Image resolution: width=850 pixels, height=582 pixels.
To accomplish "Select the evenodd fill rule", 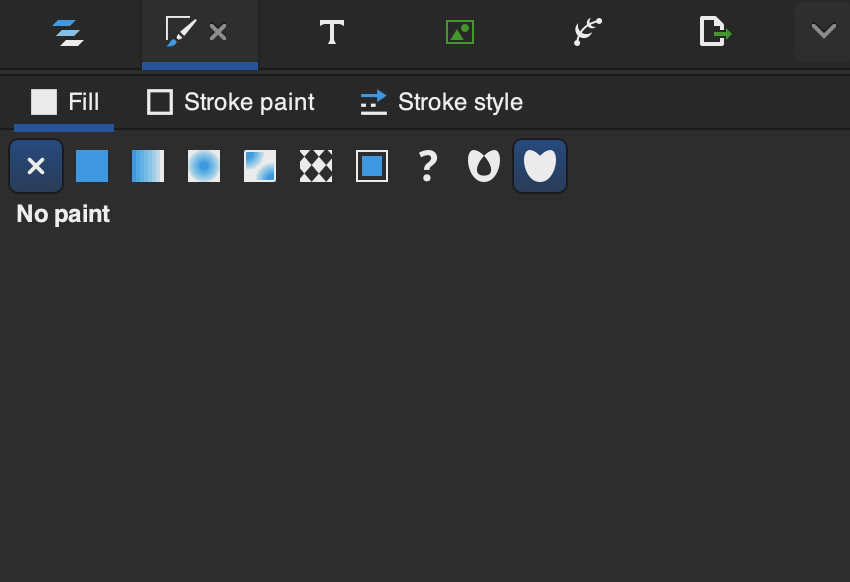I will (484, 166).
